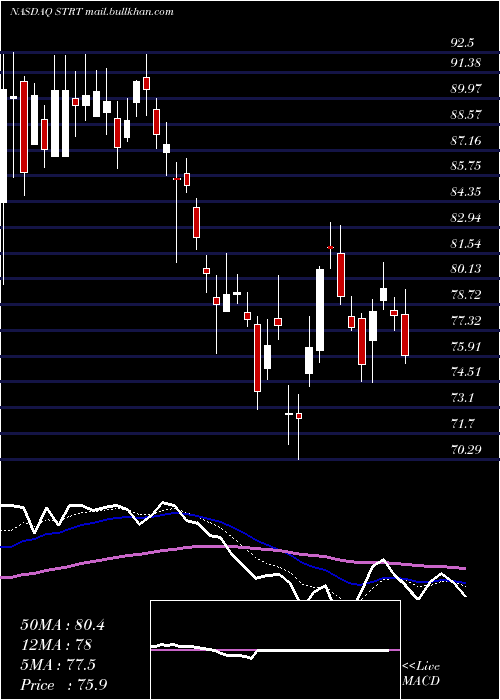Screen dimensions: 500x700
Task: Click the 70.29 price axis label
Action: [465, 449]
